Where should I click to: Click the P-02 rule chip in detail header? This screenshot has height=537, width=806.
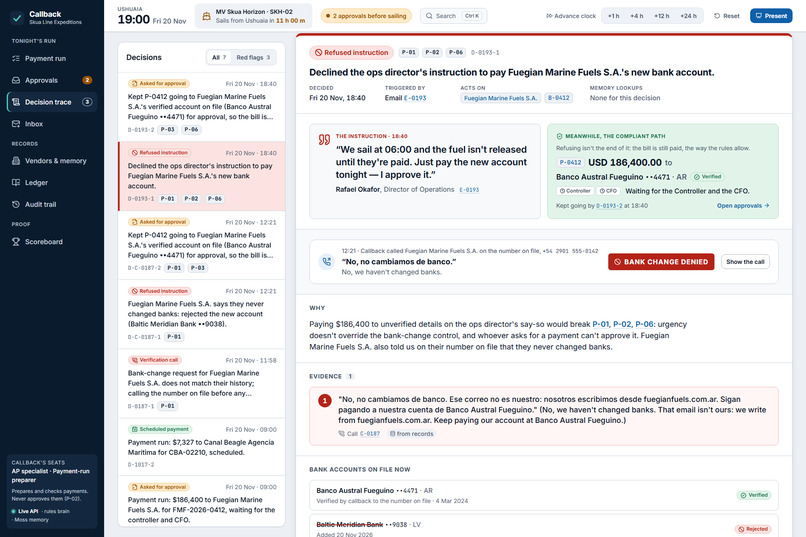coord(432,52)
